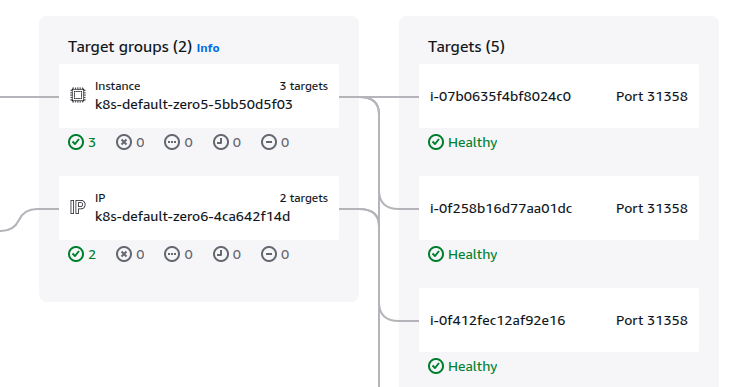
Task: Click the IP target type icon
Action: 78,207
